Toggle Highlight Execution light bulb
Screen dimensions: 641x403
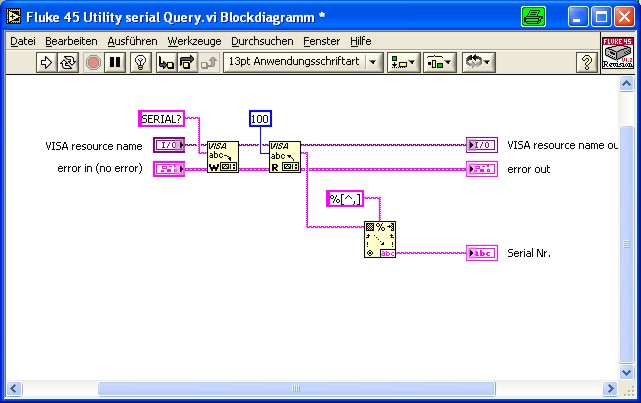pyautogui.click(x=141, y=63)
